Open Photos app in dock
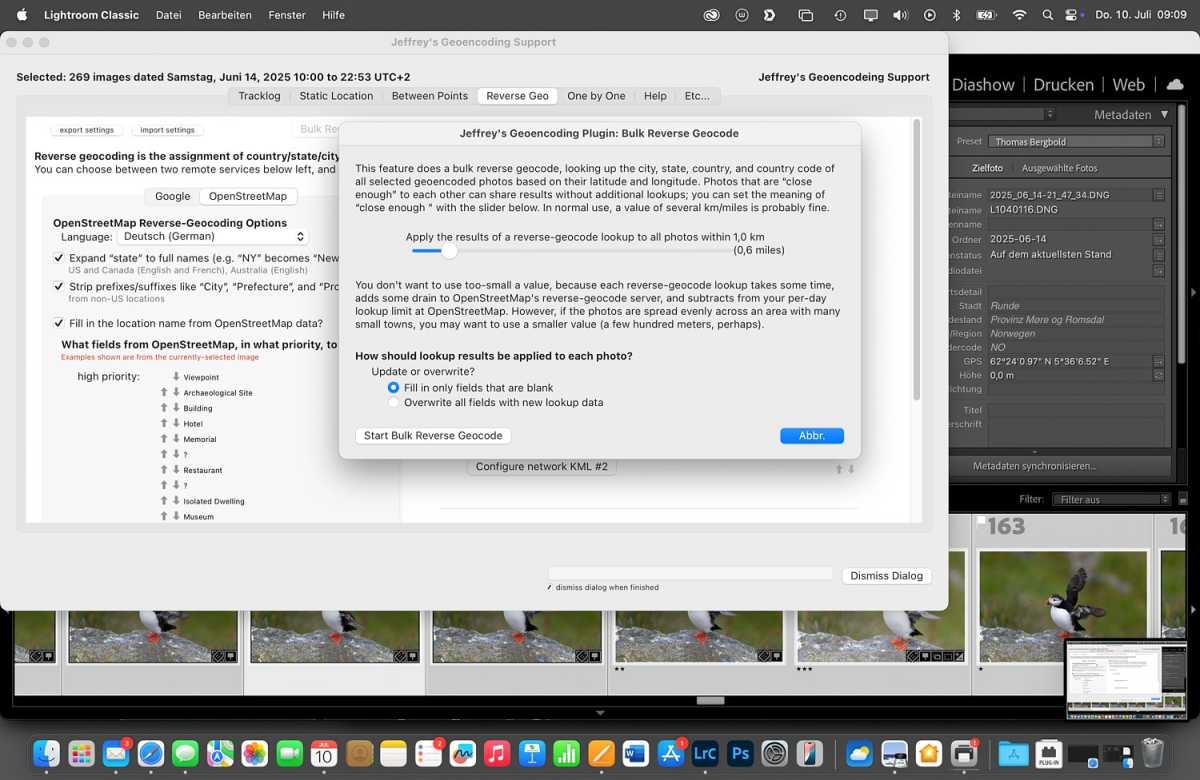 pyautogui.click(x=255, y=753)
